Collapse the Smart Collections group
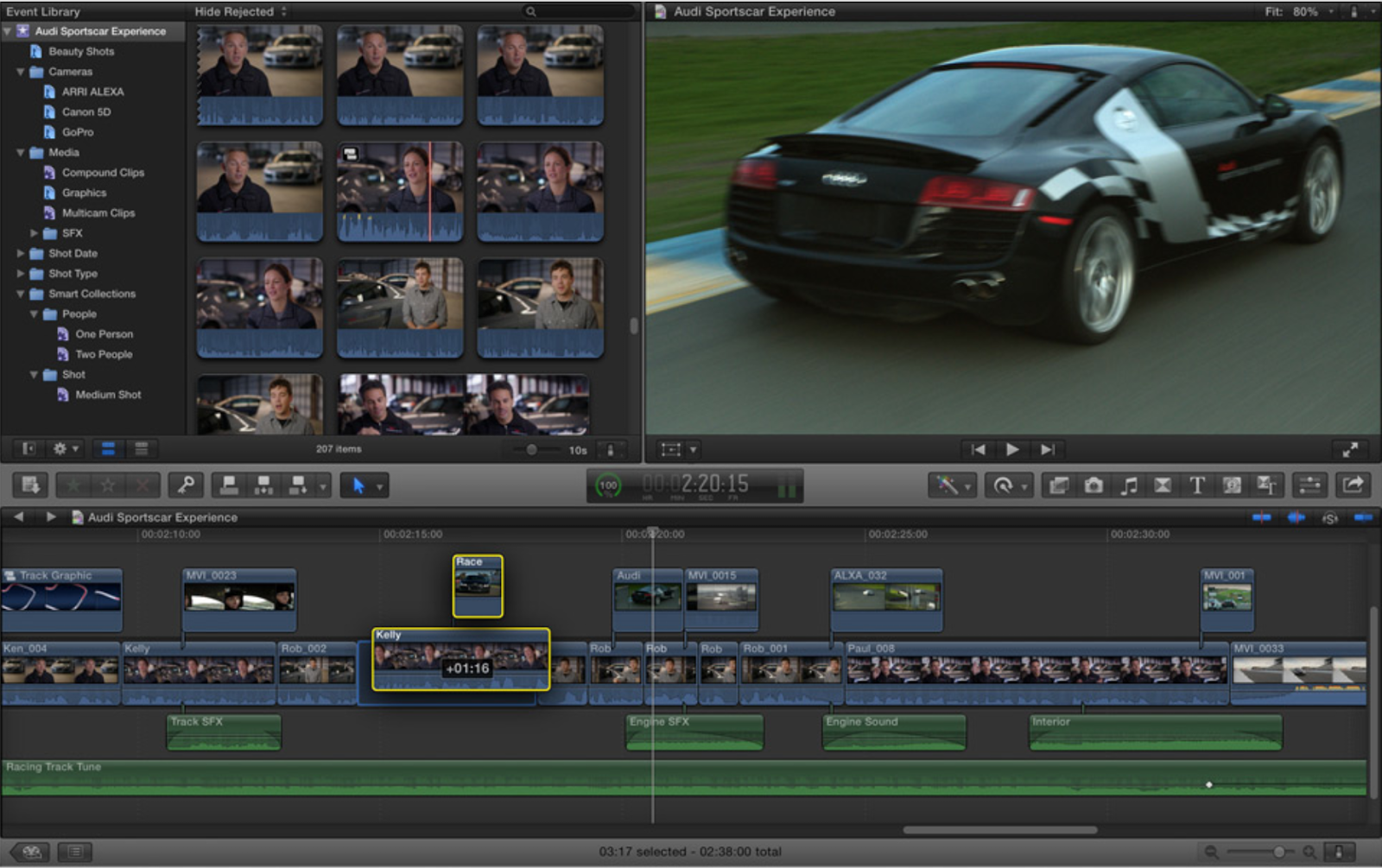The width and height of the screenshot is (1382, 868). (20, 294)
